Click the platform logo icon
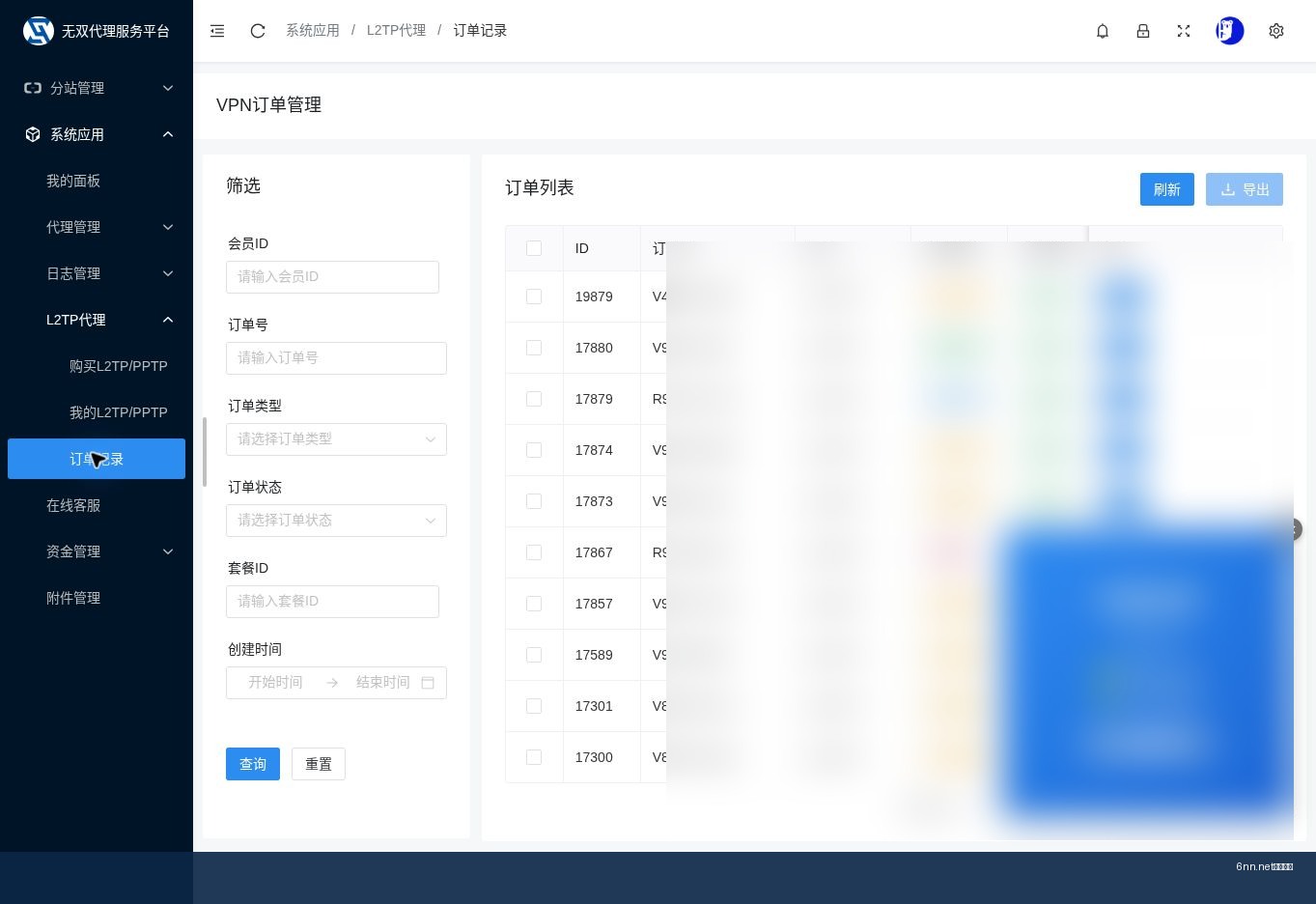This screenshot has width=1316, height=904. 39,31
